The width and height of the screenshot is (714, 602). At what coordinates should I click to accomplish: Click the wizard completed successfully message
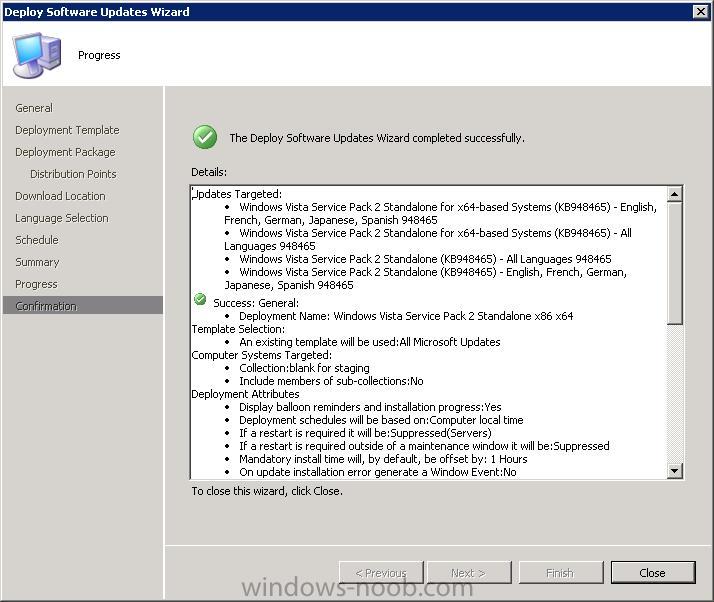point(377,138)
